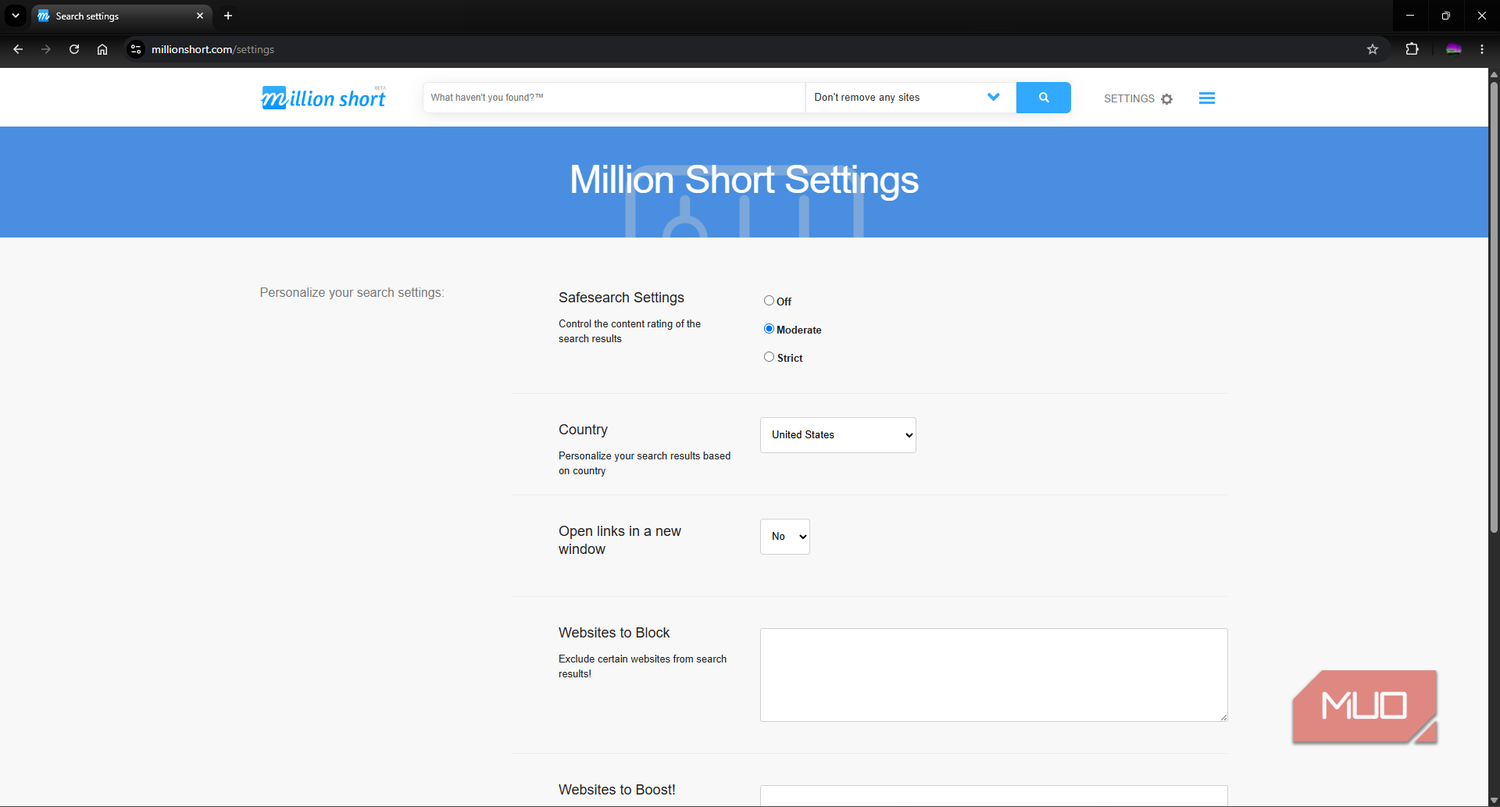Click the 'Million Short Settings' banner title
The width and height of the screenshot is (1500, 807).
744,180
